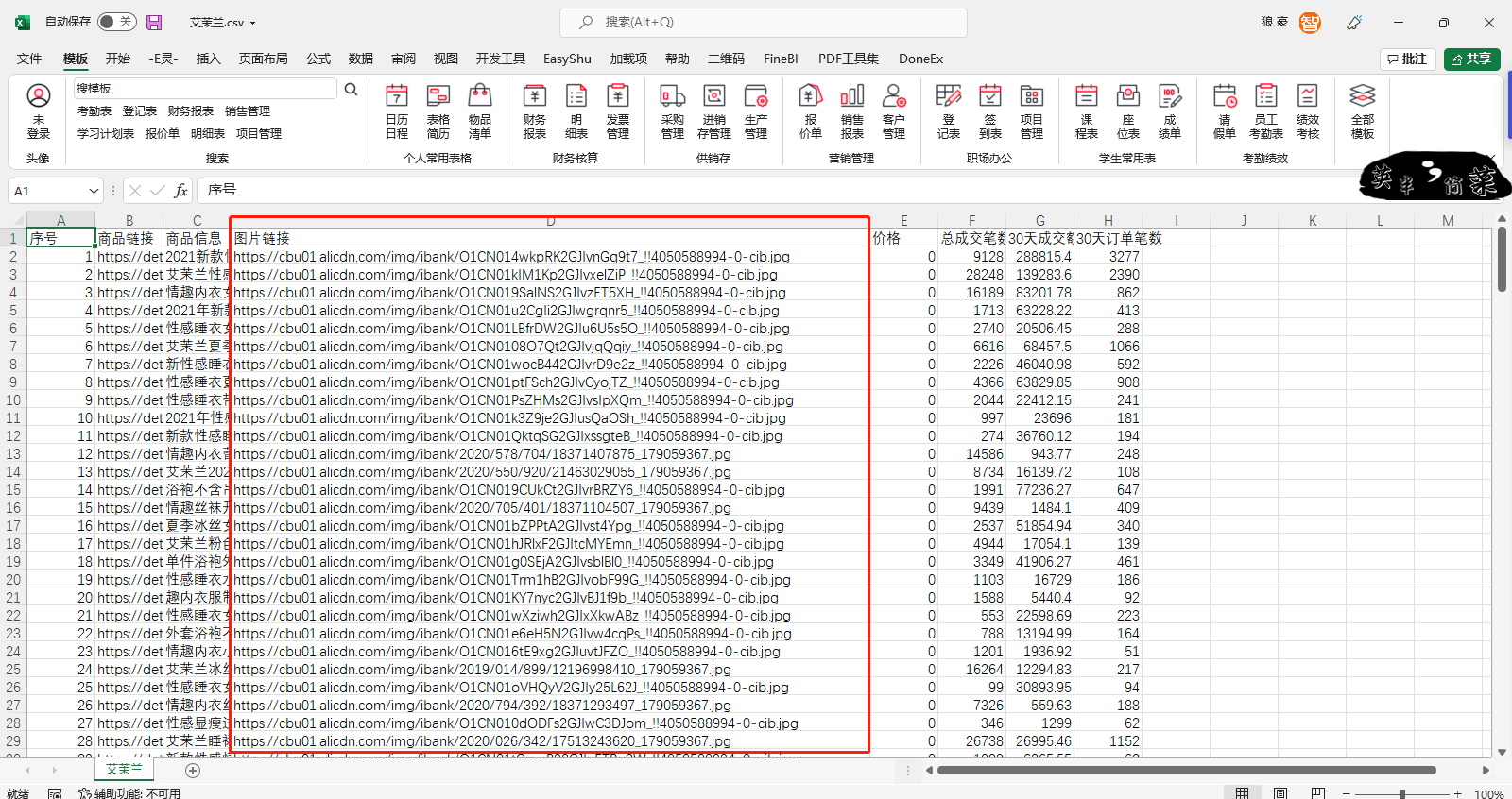Select the 艾莱兰 sheet tab
This screenshot has width=1512, height=799.
pos(124,770)
